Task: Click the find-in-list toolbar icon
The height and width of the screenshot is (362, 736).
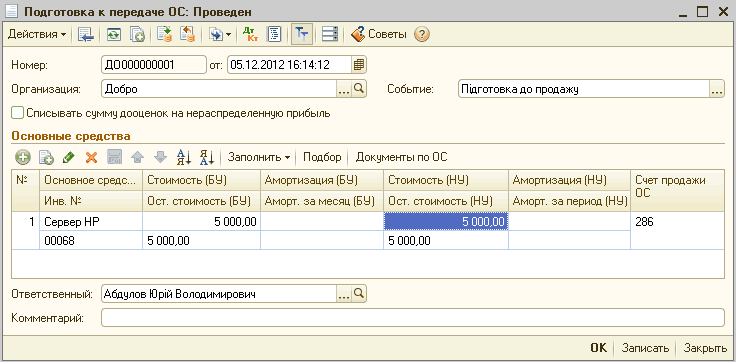Action: pos(86,35)
